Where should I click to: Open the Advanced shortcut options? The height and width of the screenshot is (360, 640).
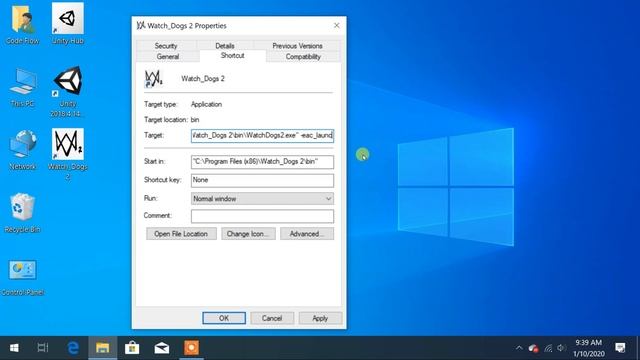coord(307,234)
